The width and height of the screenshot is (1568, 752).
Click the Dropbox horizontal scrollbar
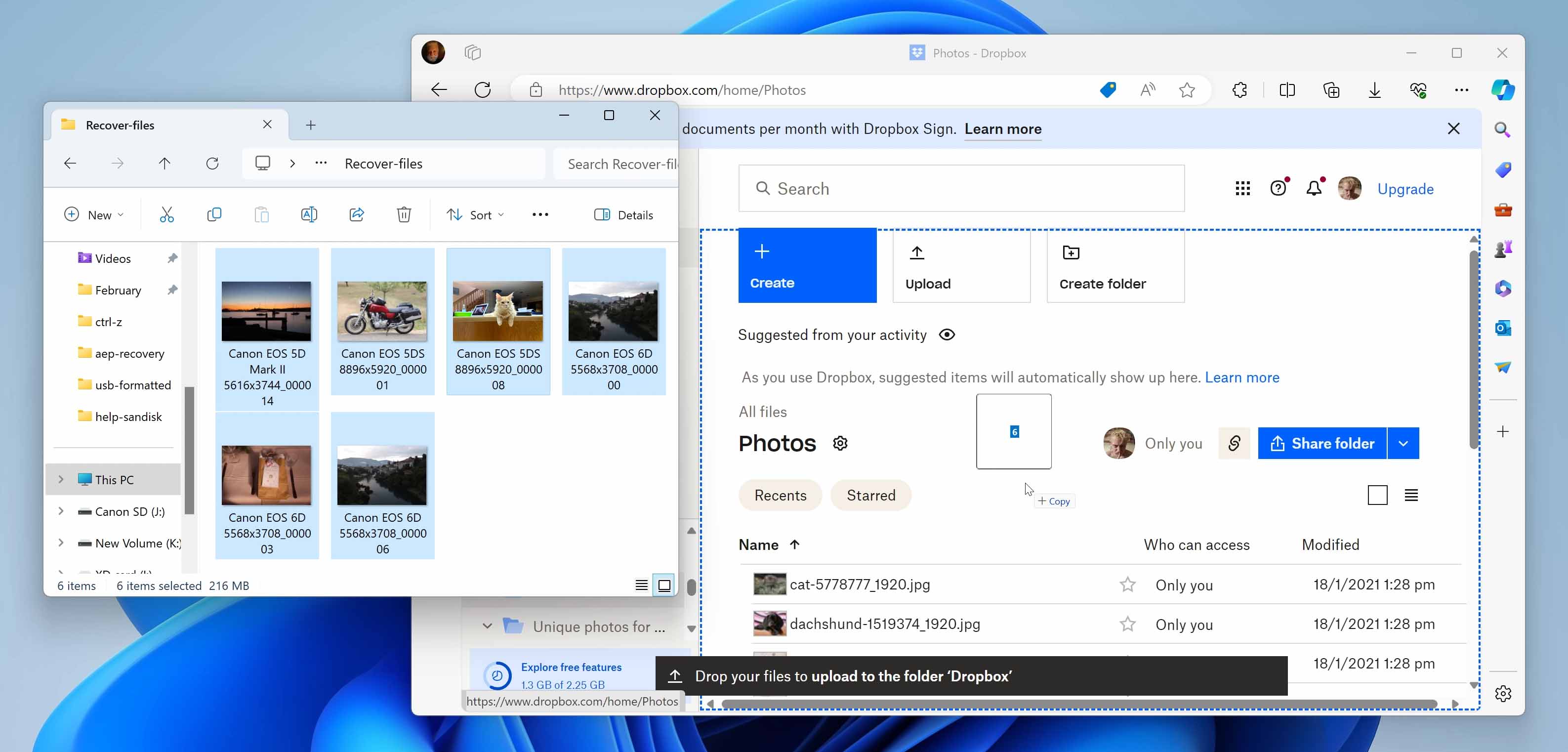pos(1078,704)
